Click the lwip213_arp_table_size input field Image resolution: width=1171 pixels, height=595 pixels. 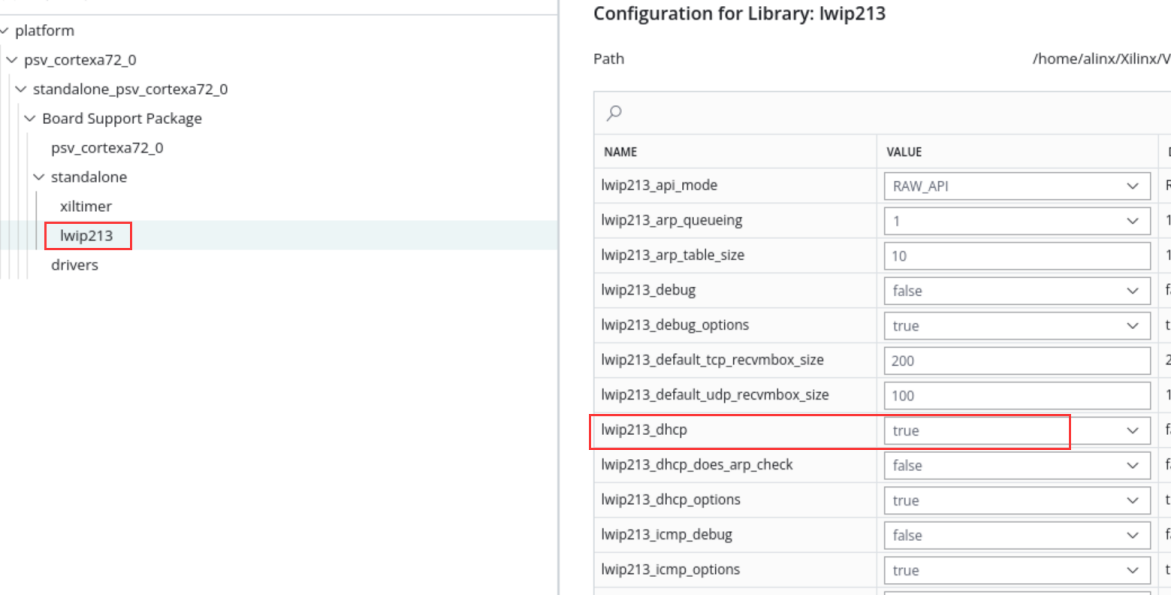[x=1016, y=256]
